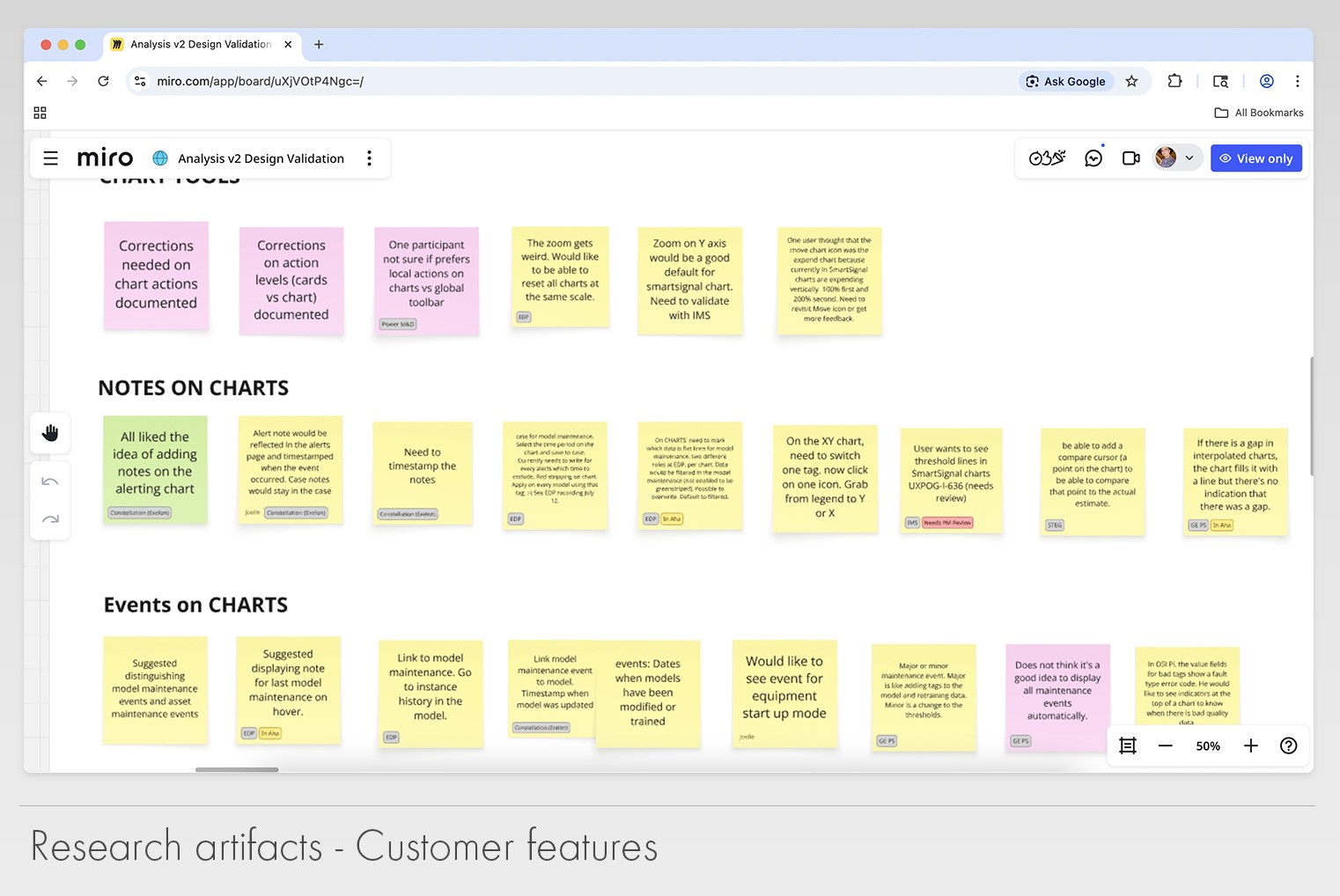Open the apps grid icon in bookmarks bar
This screenshot has width=1340, height=896.
40,113
